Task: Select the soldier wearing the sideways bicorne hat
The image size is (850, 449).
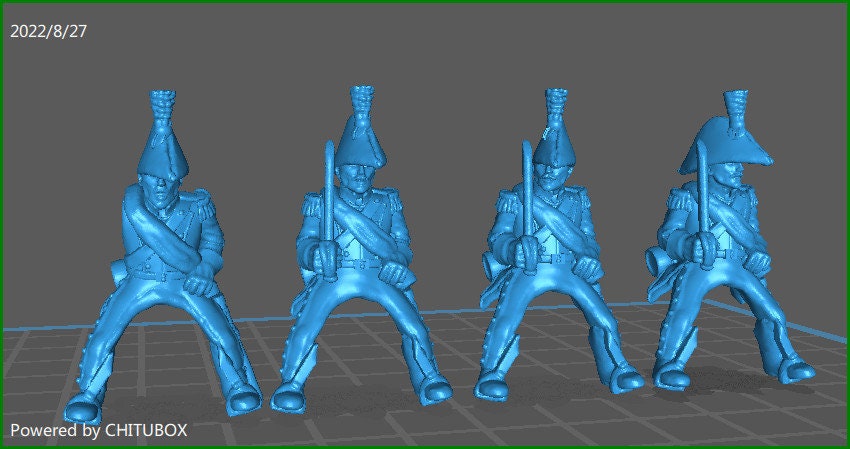Action: click(x=727, y=250)
